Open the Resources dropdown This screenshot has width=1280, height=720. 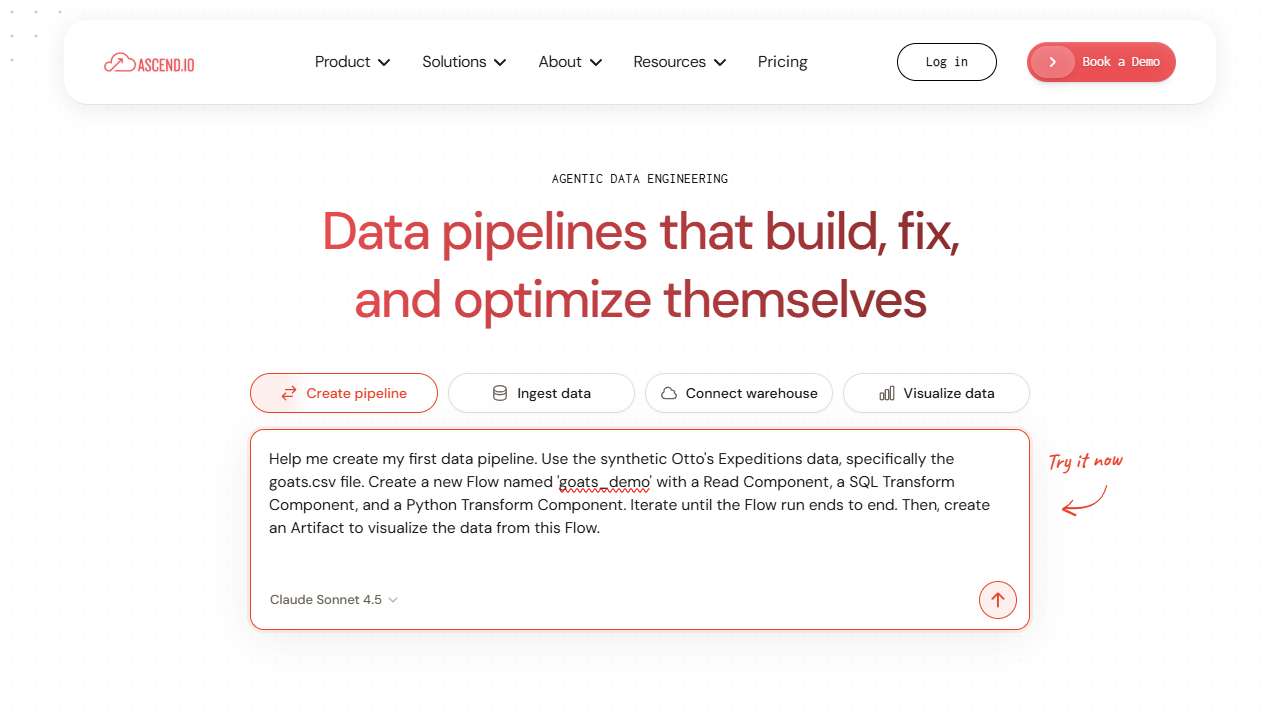pyautogui.click(x=680, y=62)
